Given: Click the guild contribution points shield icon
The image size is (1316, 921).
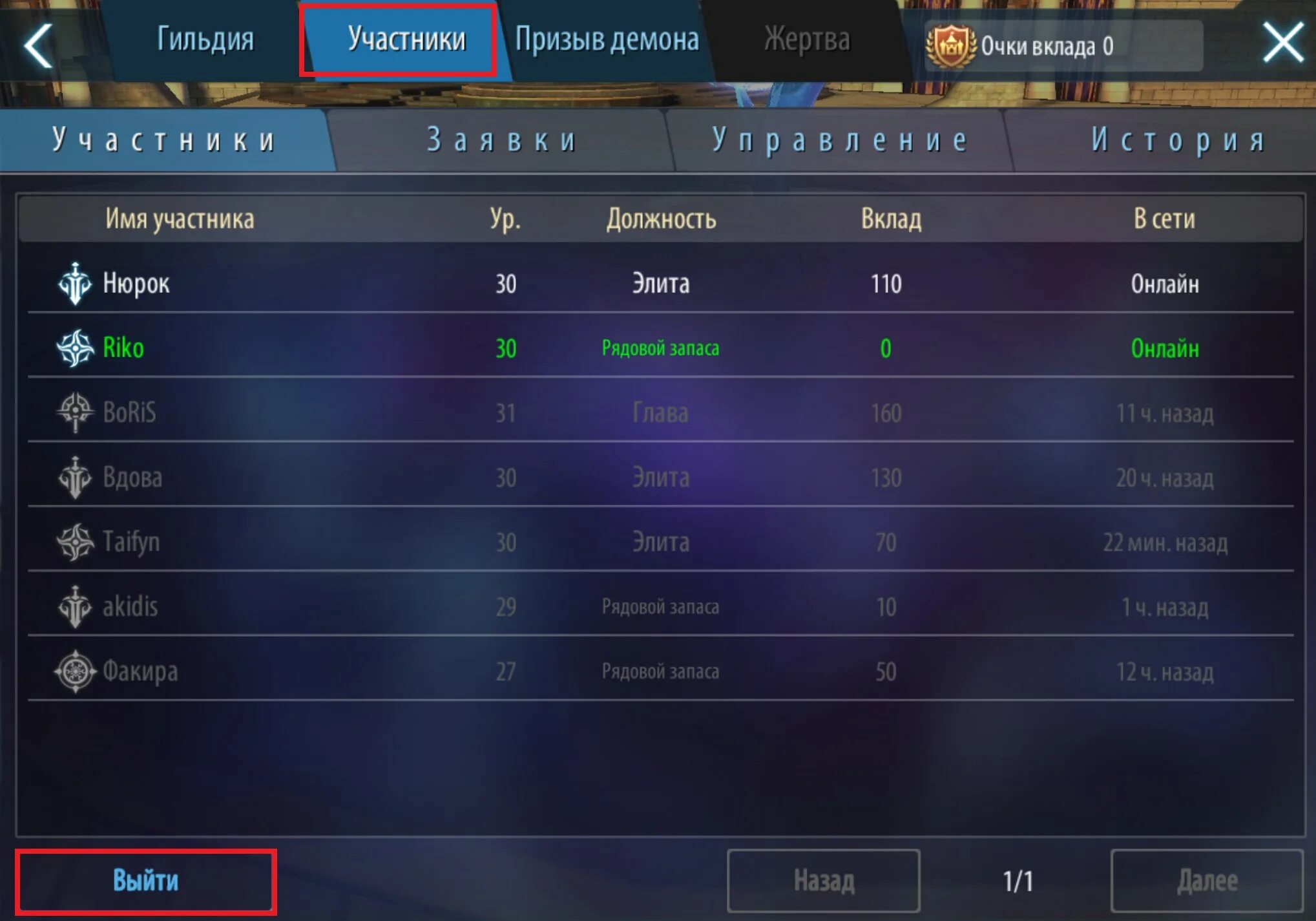Looking at the screenshot, I should tap(950, 46).
